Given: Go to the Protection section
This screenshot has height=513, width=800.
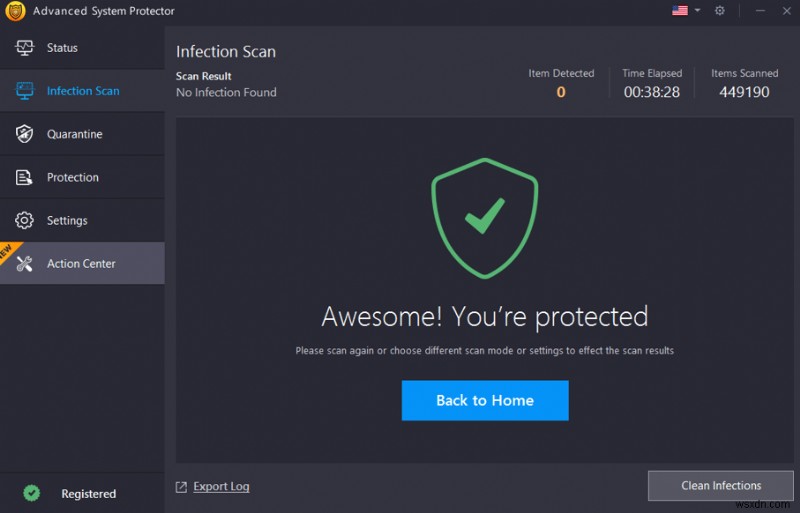Looking at the screenshot, I should coord(82,177).
